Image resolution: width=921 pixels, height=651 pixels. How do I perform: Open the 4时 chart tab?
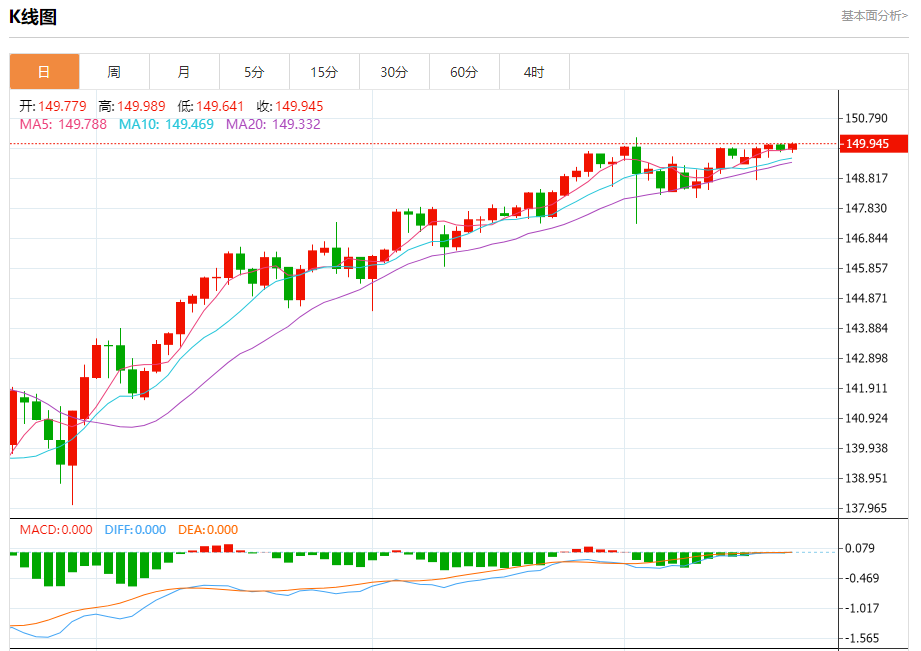pyautogui.click(x=534, y=72)
